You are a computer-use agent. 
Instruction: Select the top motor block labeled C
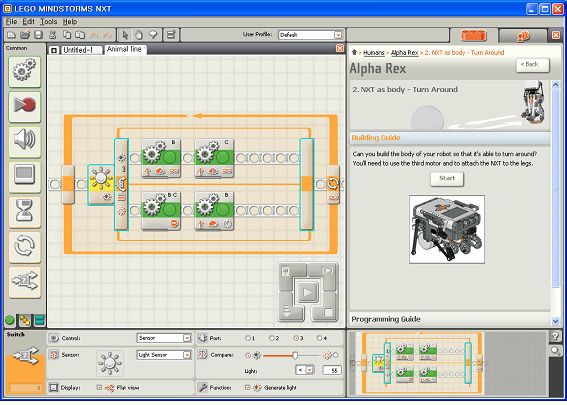[214, 158]
